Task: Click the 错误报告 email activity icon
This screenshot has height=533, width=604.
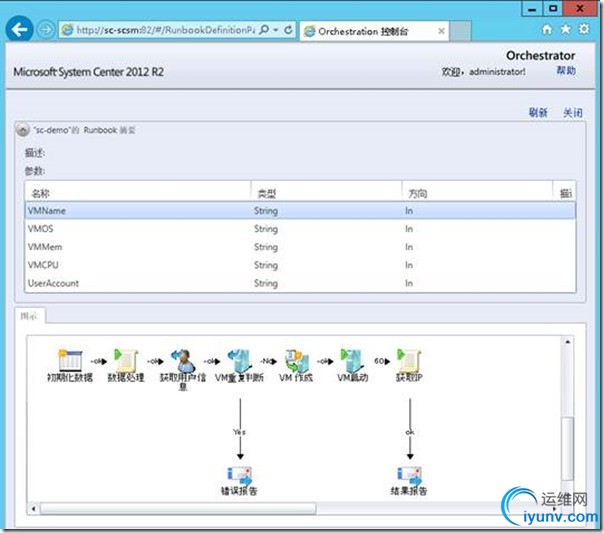Action: click(240, 475)
